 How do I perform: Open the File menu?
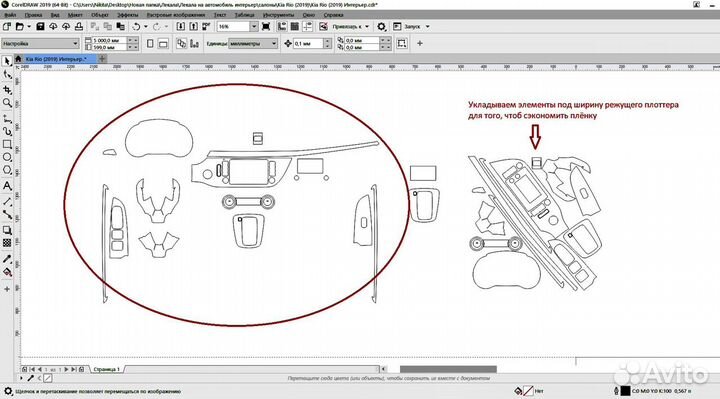(x=10, y=15)
